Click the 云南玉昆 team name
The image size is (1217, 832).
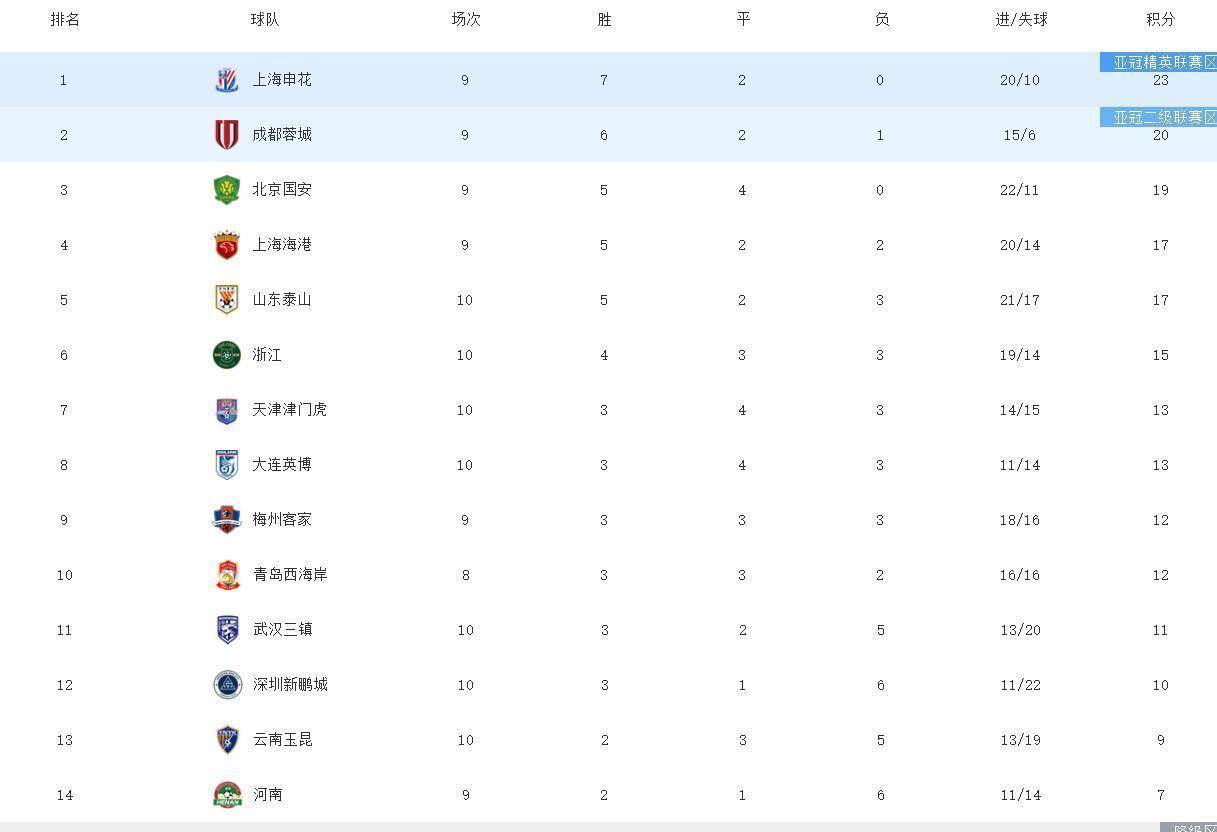(x=282, y=739)
